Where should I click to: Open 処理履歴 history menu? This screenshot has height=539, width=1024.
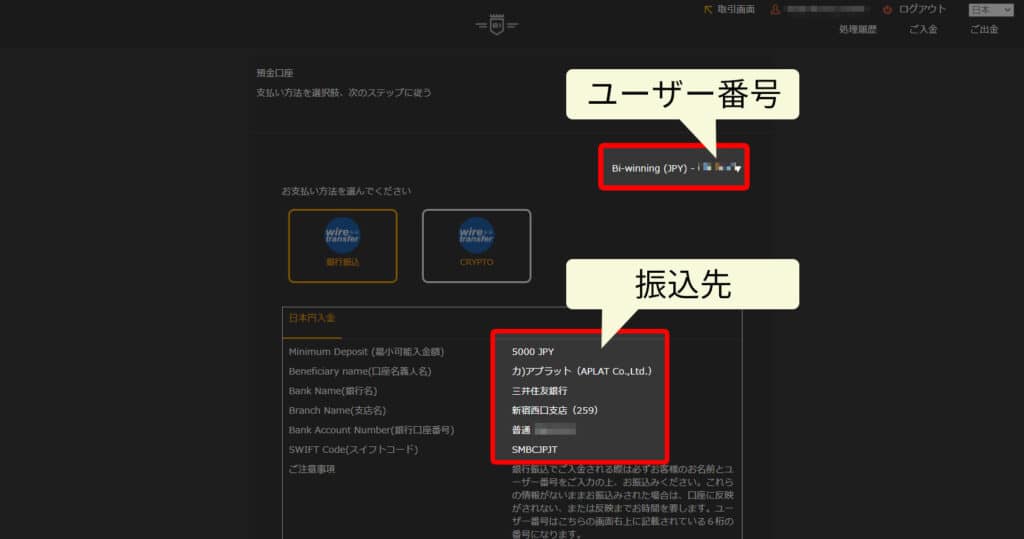(x=857, y=29)
